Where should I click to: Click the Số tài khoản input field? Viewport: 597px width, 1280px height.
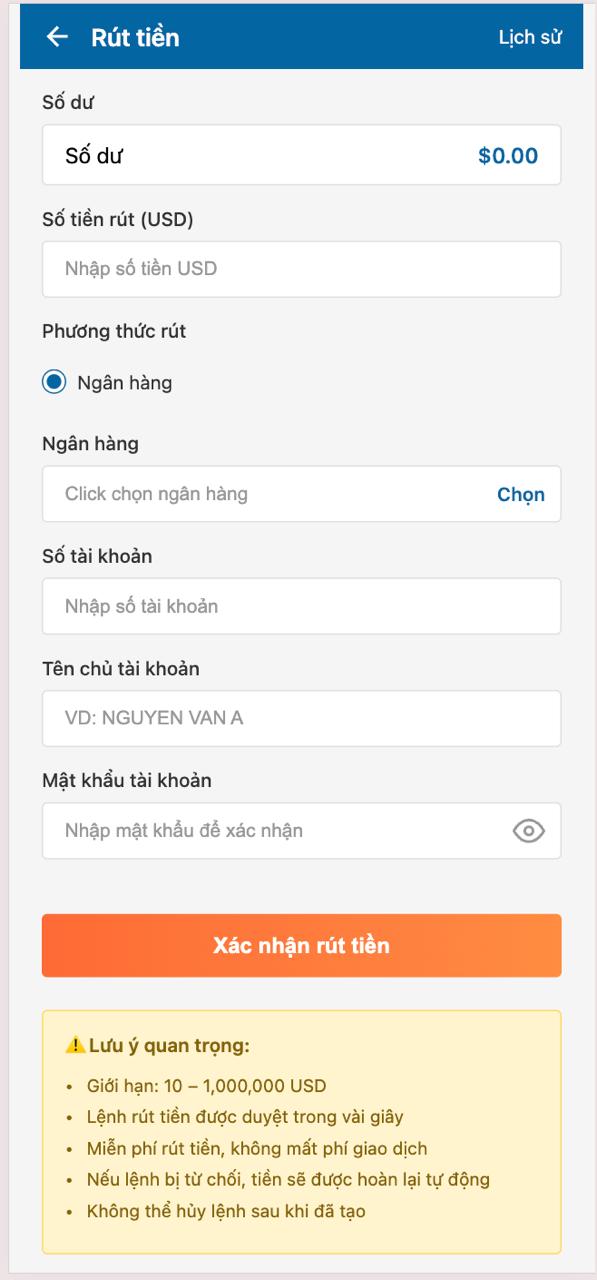[x=300, y=606]
